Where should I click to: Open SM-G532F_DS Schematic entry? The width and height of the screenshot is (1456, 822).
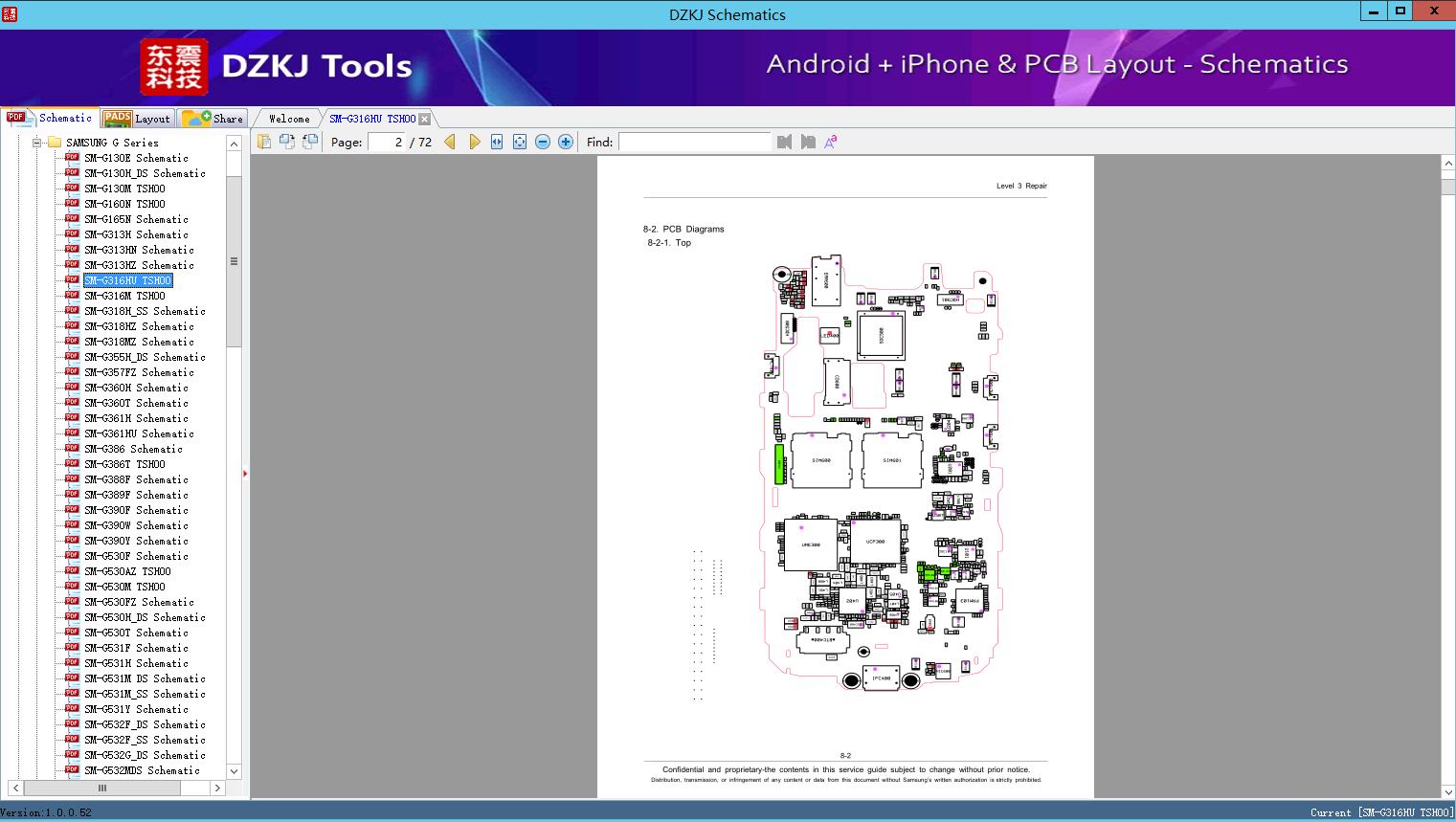coord(145,724)
